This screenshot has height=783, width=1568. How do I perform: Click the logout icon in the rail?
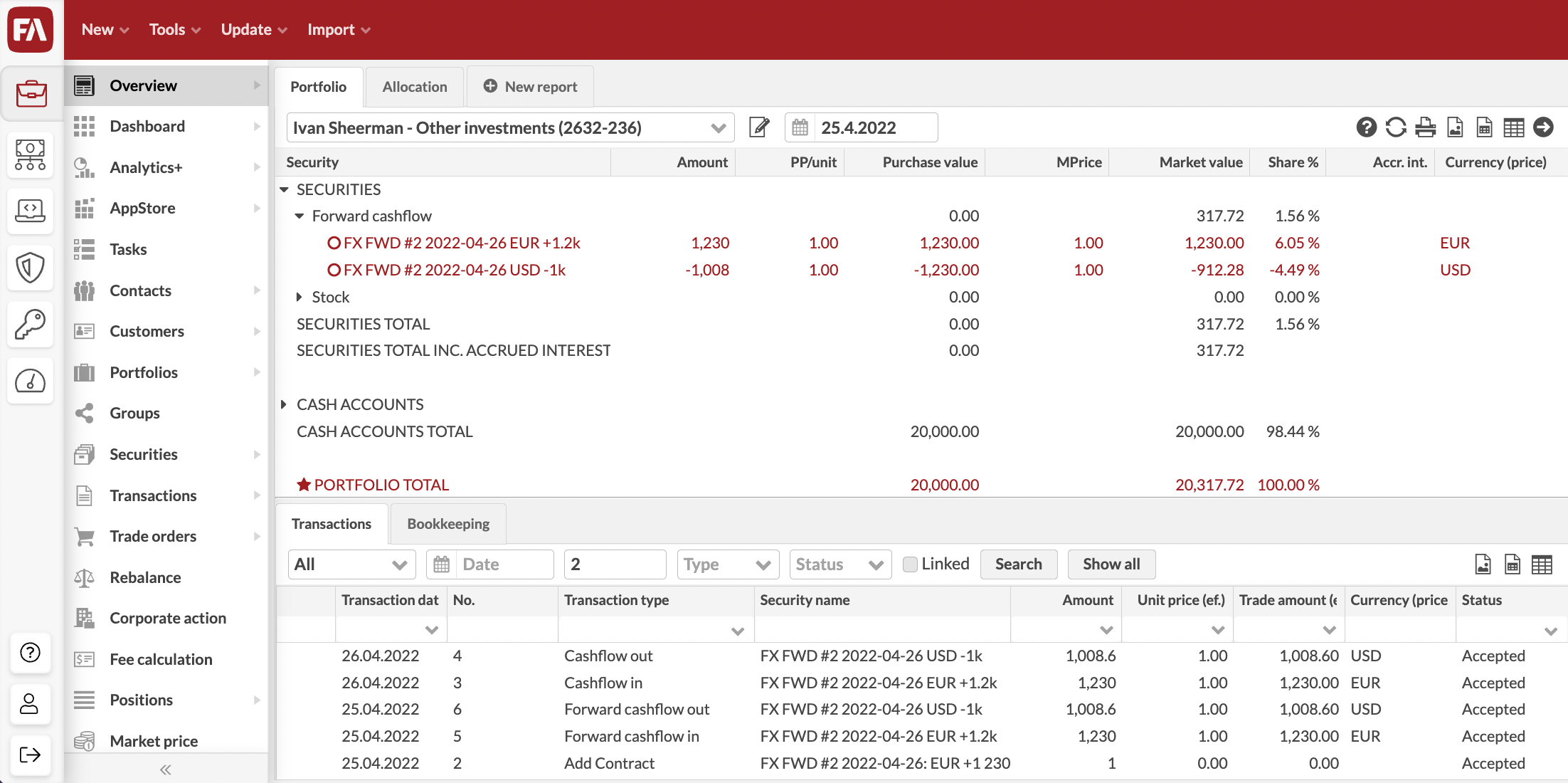tap(31, 755)
